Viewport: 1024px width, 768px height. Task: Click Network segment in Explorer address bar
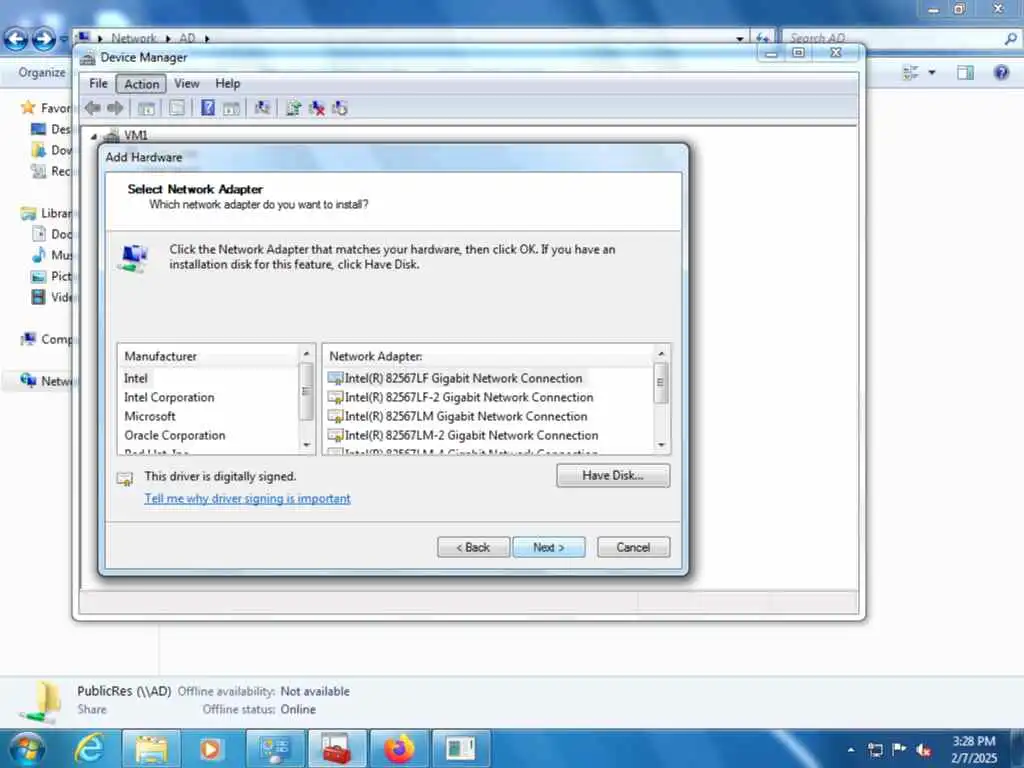[x=134, y=39]
